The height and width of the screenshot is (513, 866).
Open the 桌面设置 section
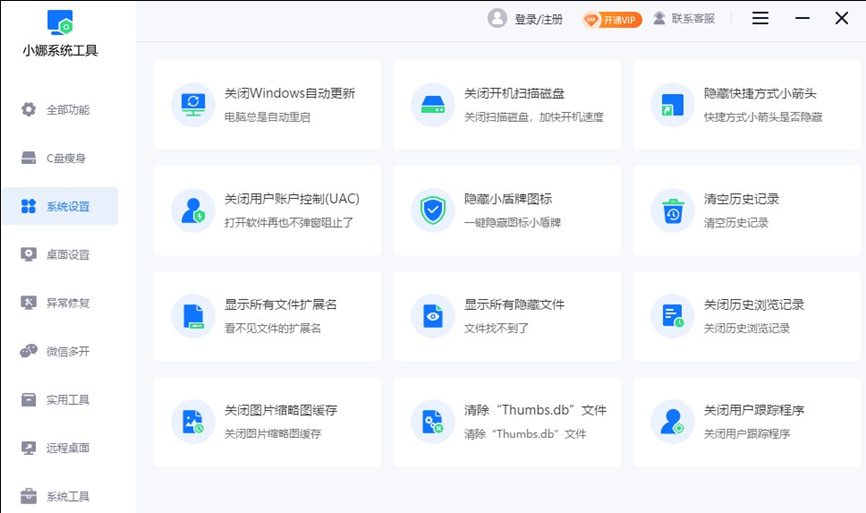point(60,255)
